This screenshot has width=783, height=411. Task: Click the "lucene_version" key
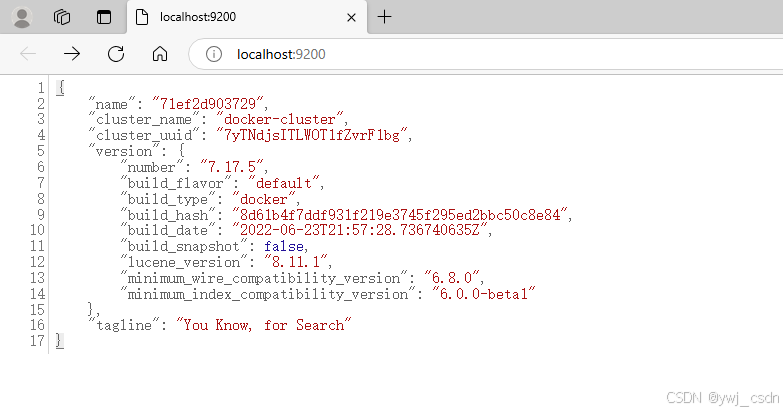[184, 262]
